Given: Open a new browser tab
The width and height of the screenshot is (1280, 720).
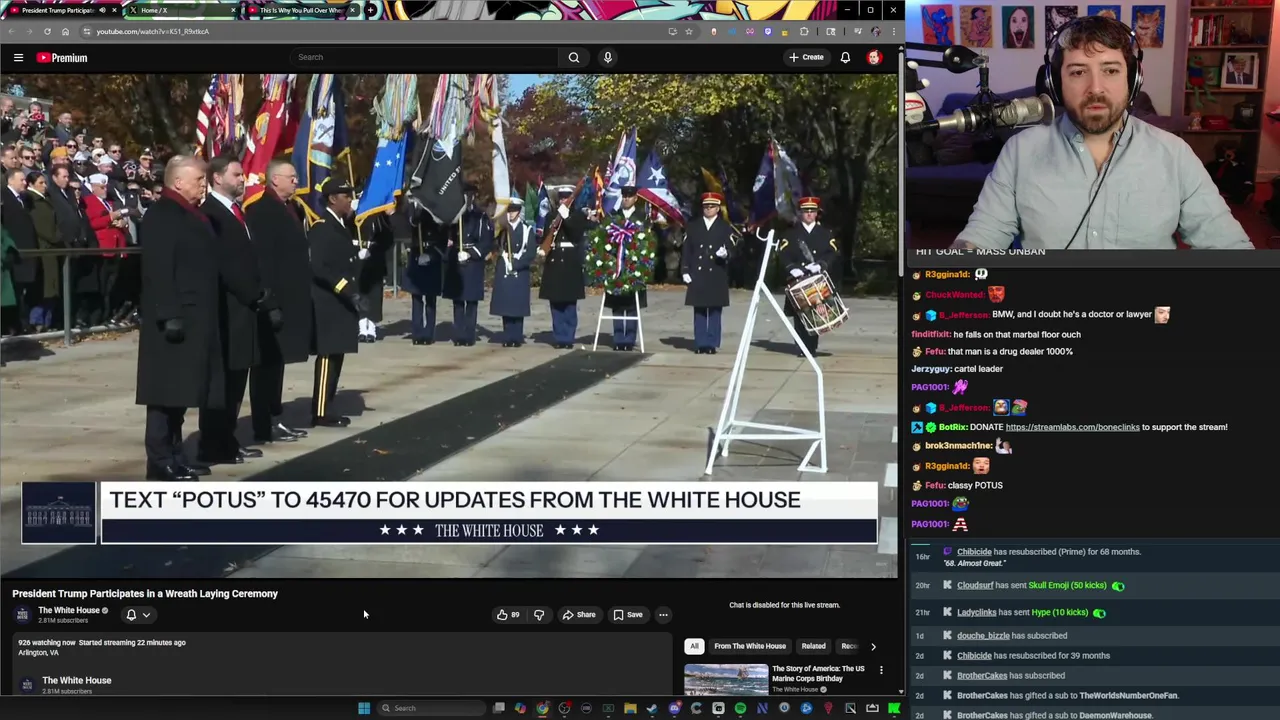Looking at the screenshot, I should tap(371, 10).
